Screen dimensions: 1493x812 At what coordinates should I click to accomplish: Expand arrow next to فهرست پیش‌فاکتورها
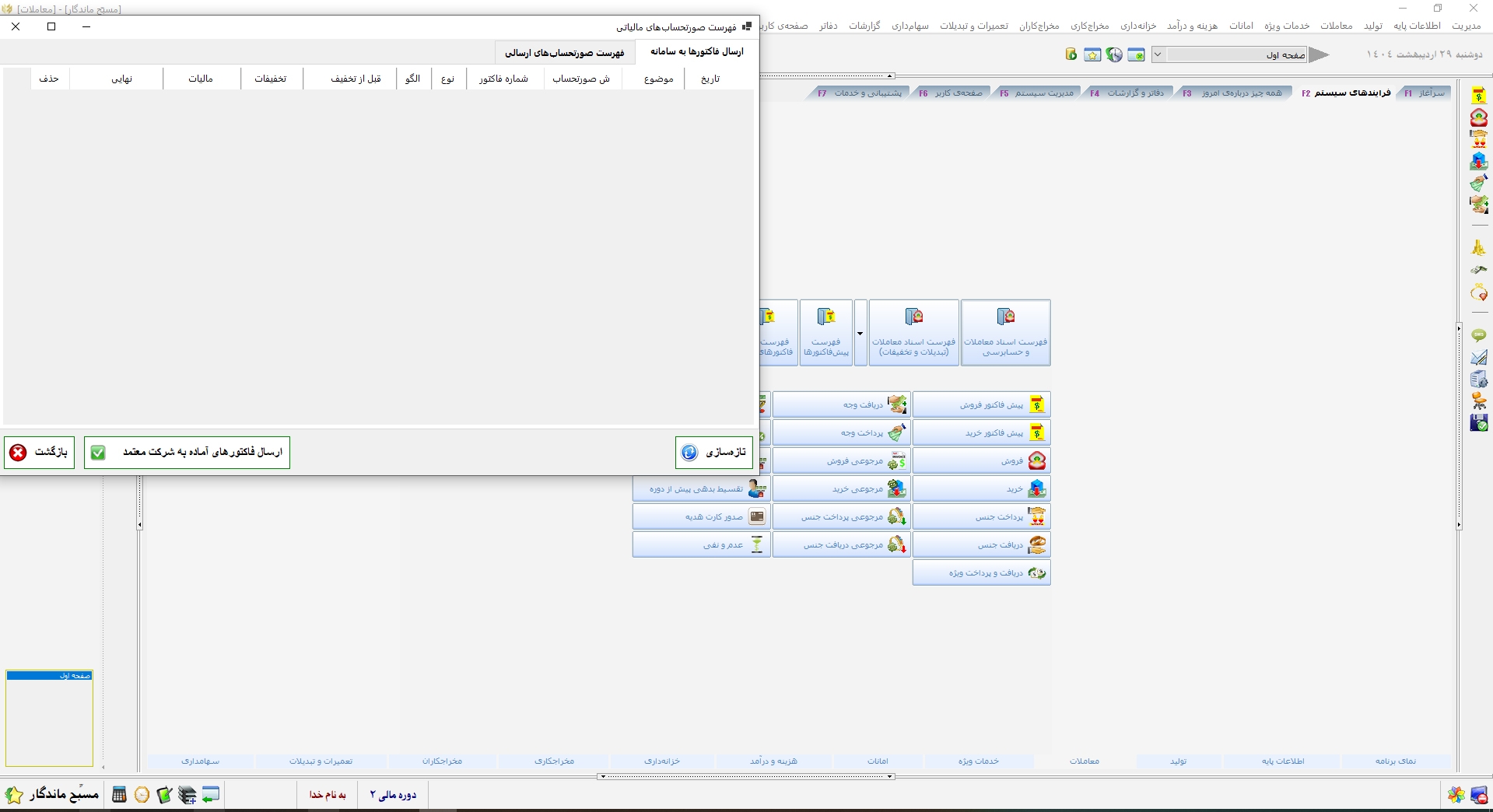860,334
